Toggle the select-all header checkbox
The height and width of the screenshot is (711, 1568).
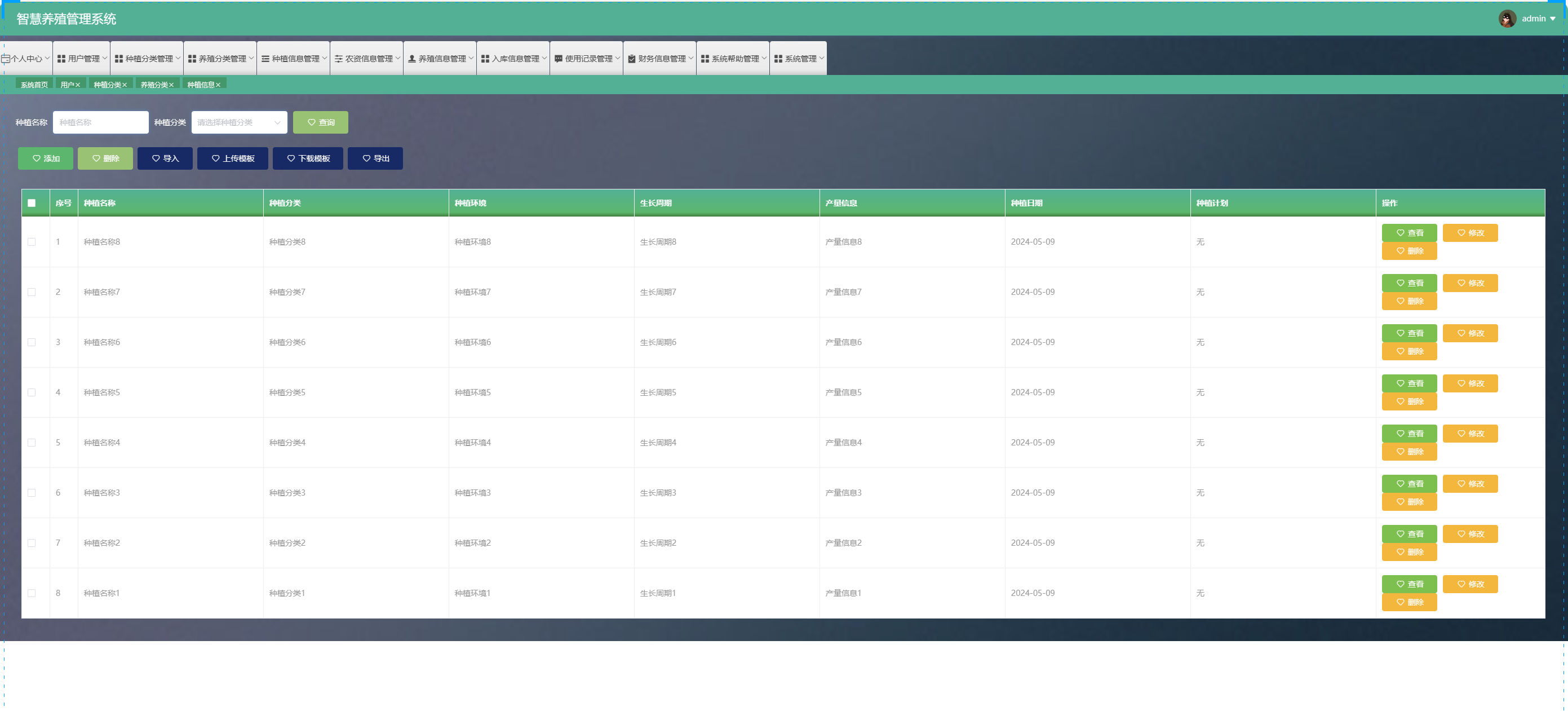coord(32,203)
